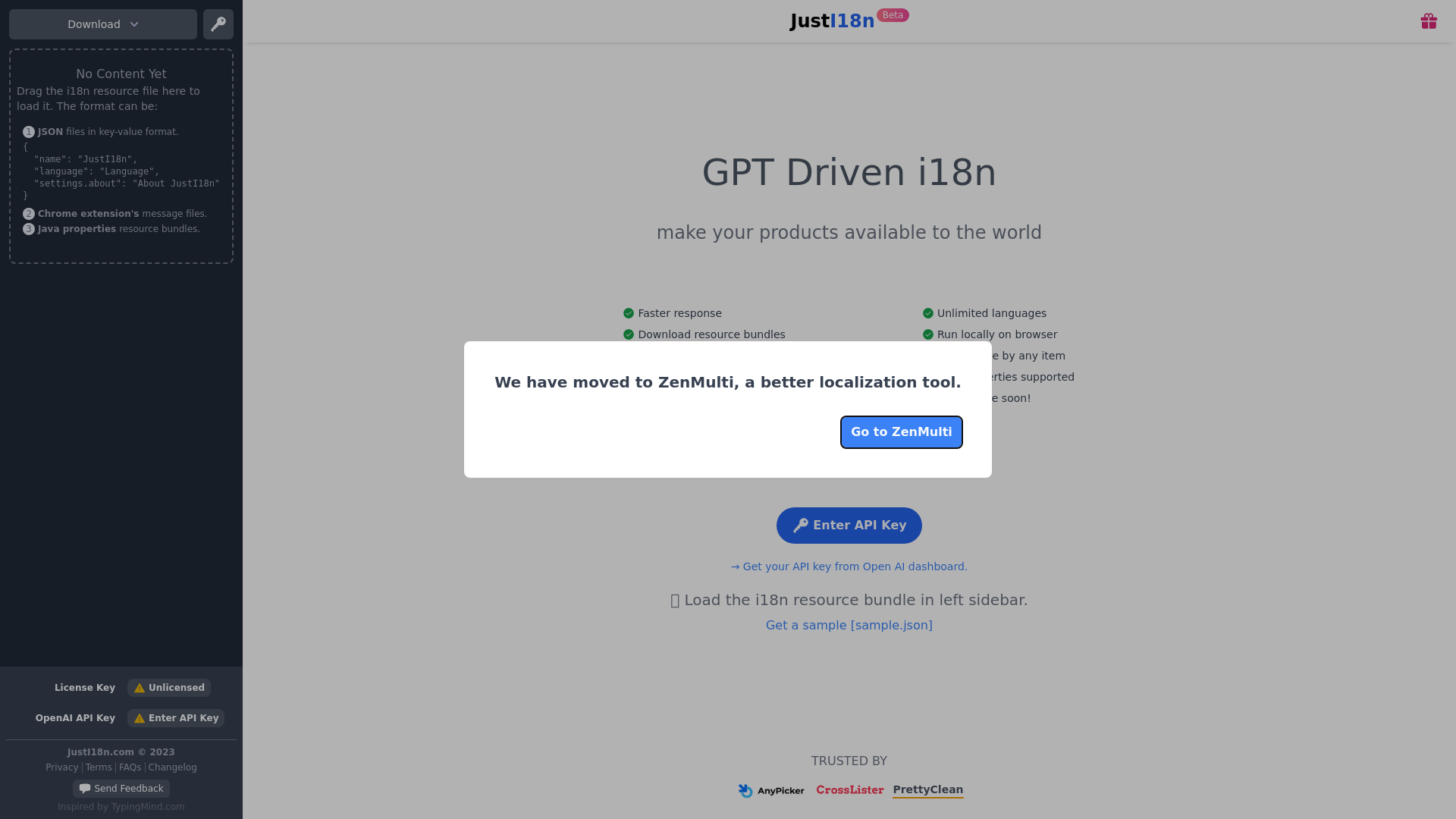This screenshot has width=1456, height=819.
Task: Click the OpenAI API Key label
Action: click(75, 718)
